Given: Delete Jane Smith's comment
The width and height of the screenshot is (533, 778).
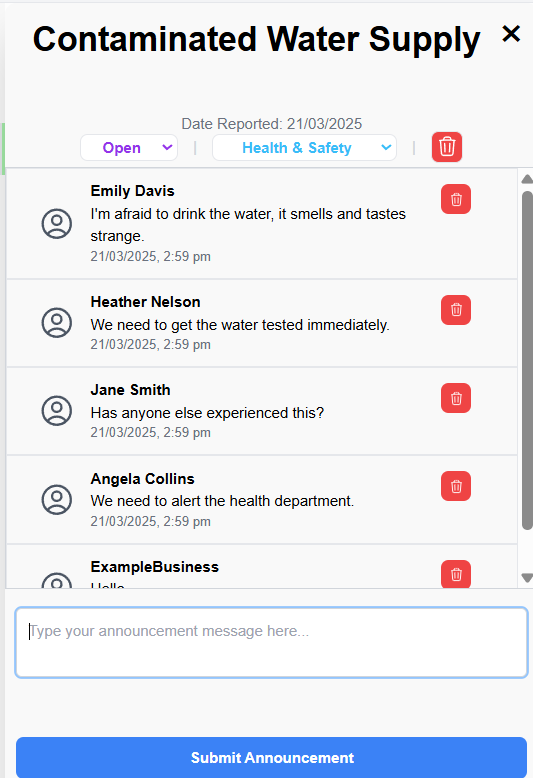Looking at the screenshot, I should click(x=456, y=398).
